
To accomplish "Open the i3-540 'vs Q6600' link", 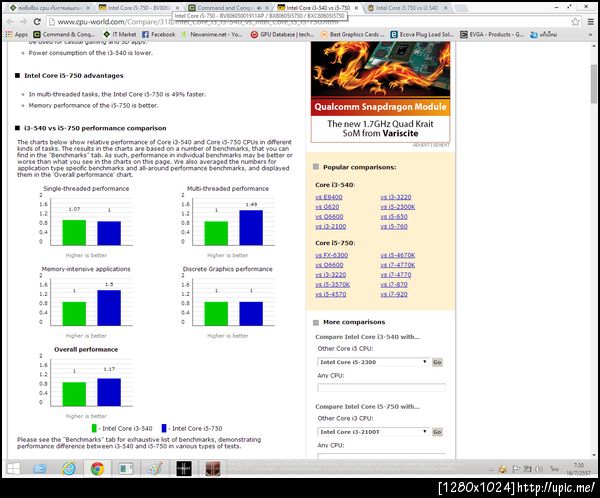I will click(329, 217).
